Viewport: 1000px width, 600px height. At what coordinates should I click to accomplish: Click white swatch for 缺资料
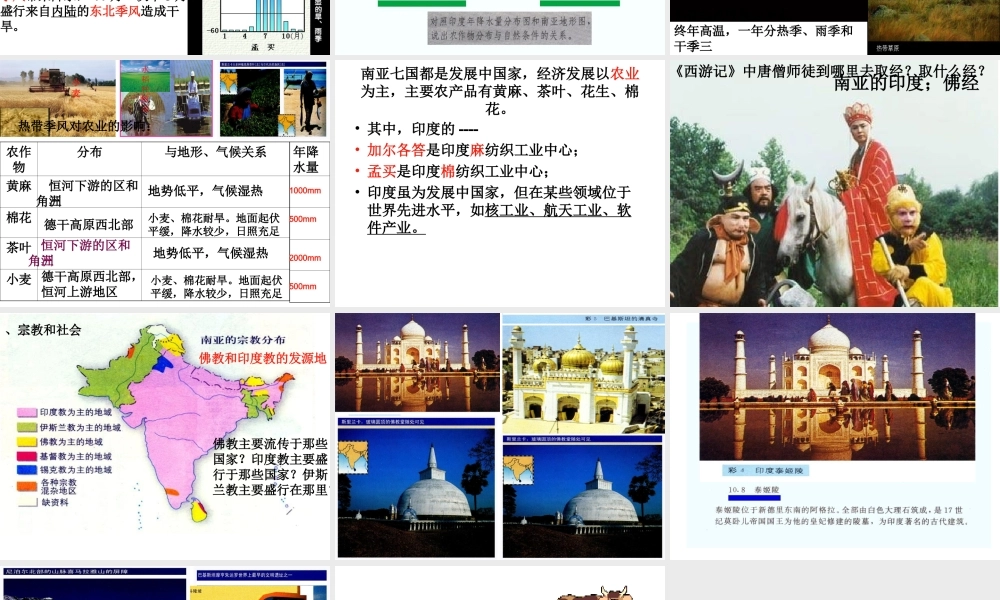26,502
